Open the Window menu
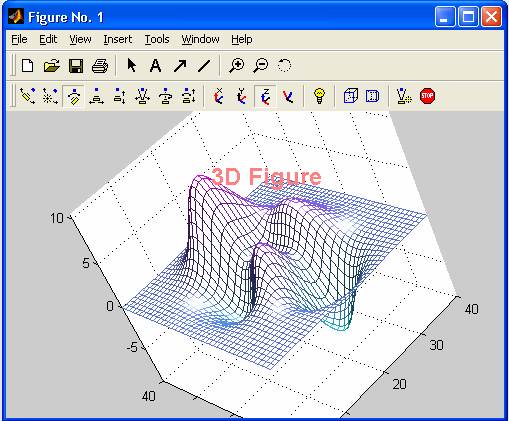Image resolution: width=509 pixels, height=421 pixels. (200, 39)
